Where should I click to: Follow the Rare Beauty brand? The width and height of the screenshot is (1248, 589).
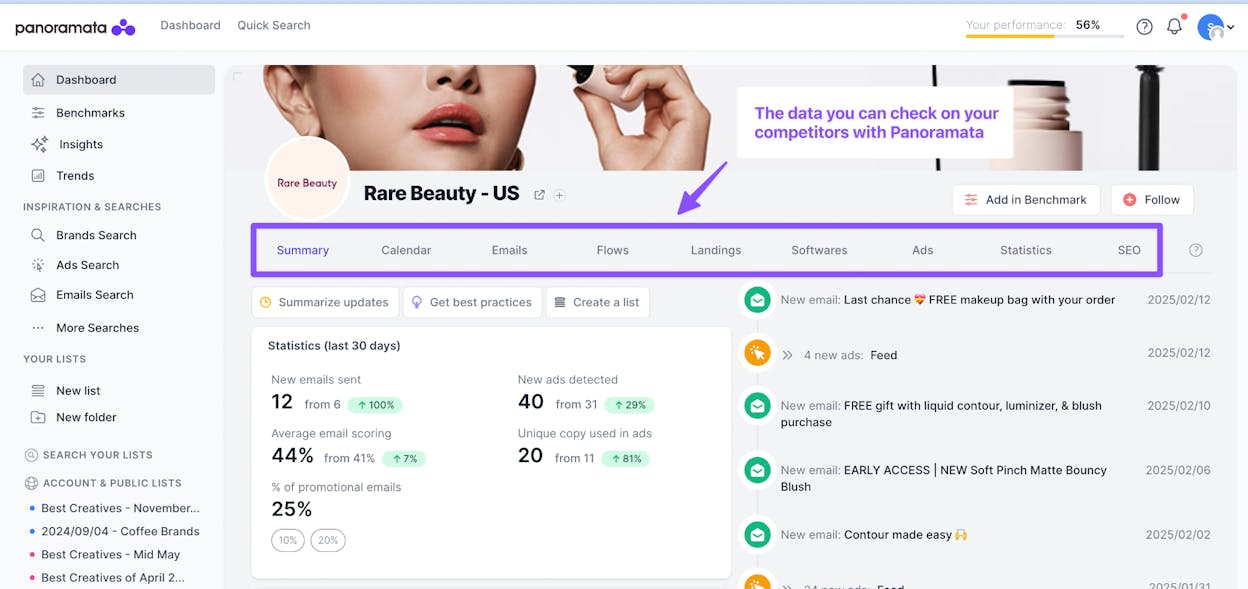(x=1152, y=200)
